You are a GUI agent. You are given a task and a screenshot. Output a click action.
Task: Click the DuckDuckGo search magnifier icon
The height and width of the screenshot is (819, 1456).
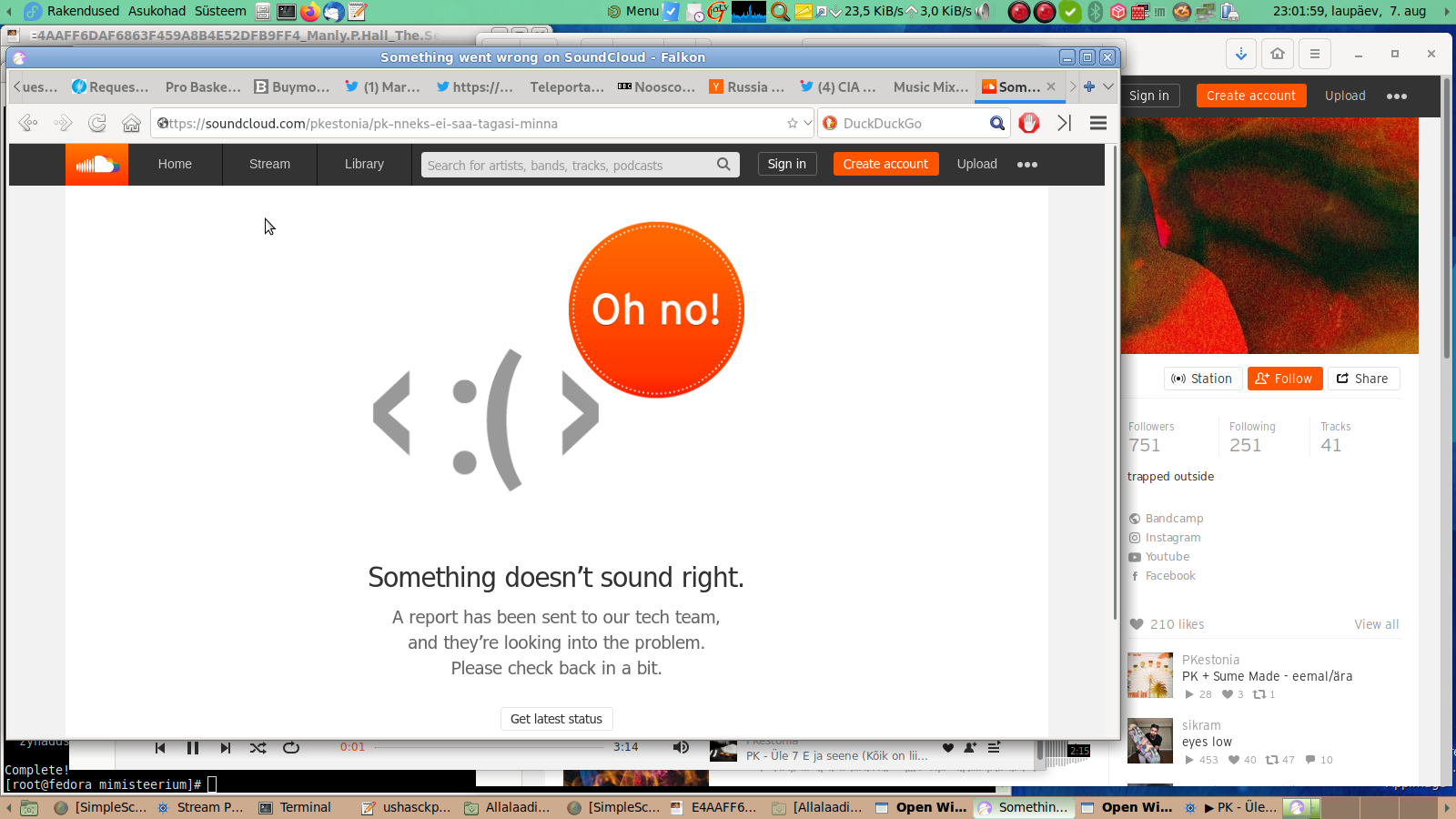coord(997,123)
